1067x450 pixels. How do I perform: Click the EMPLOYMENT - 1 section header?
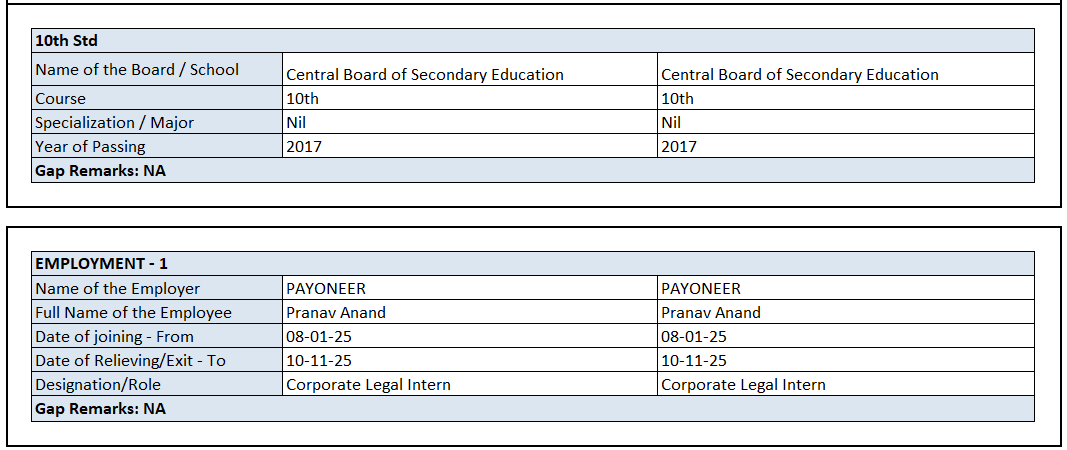pyautogui.click(x=101, y=264)
